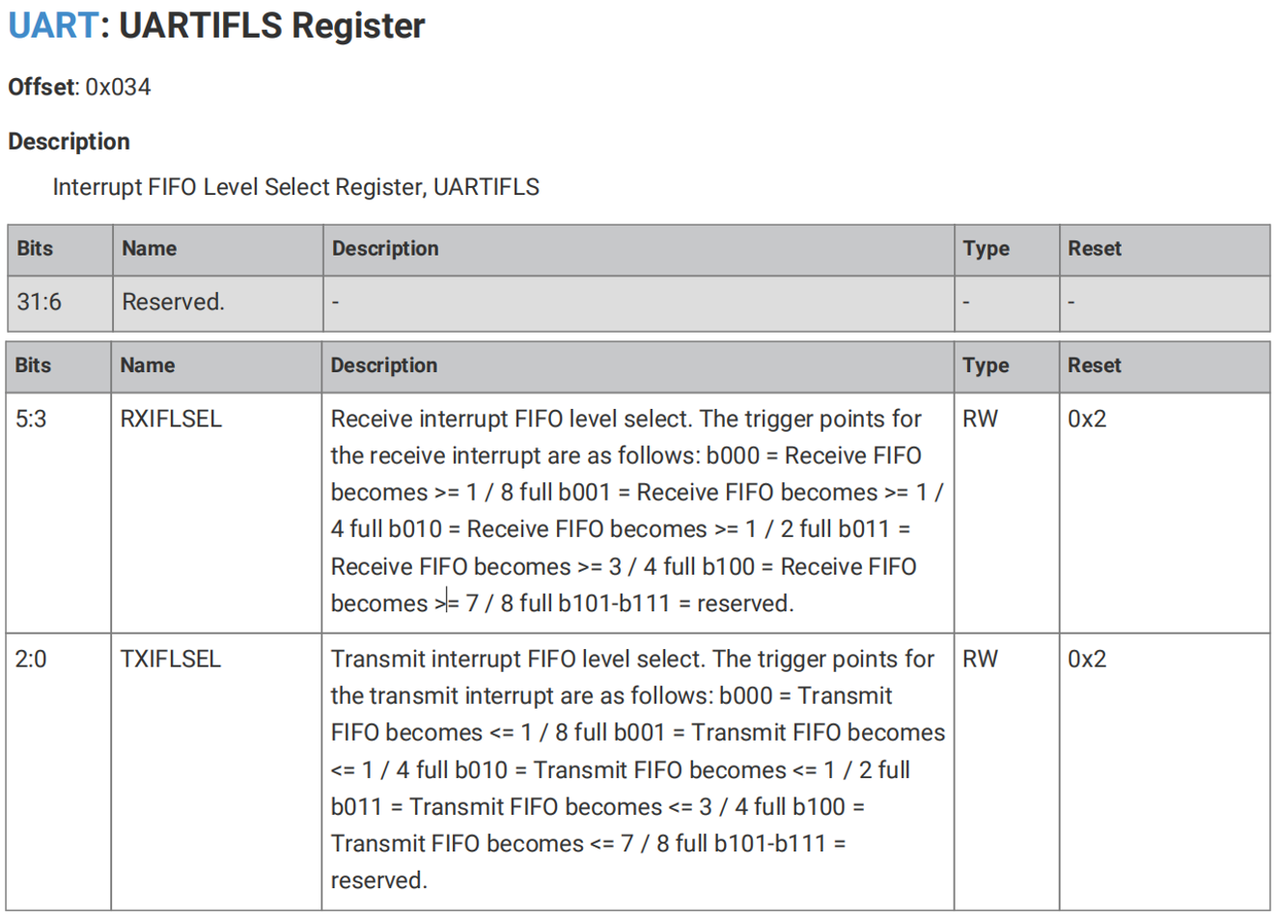
Task: Select the 31:6 bits cell
Action: 39,301
